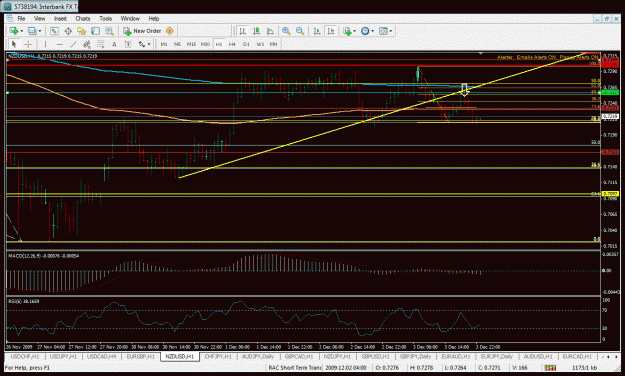Switch to the USDCHF,H1 chart tab

pyautogui.click(x=25, y=356)
